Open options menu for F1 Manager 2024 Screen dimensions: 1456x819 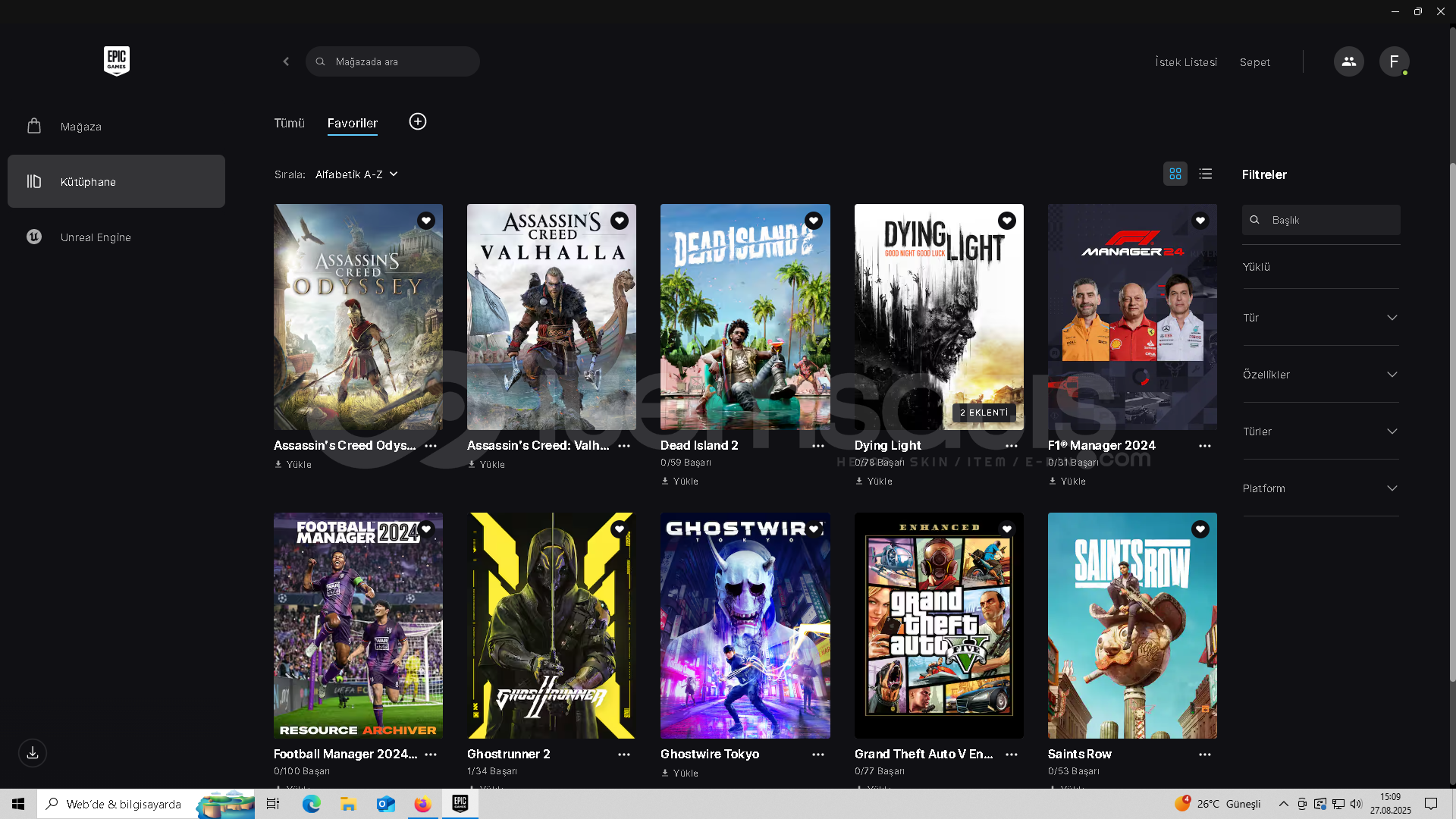coord(1205,446)
